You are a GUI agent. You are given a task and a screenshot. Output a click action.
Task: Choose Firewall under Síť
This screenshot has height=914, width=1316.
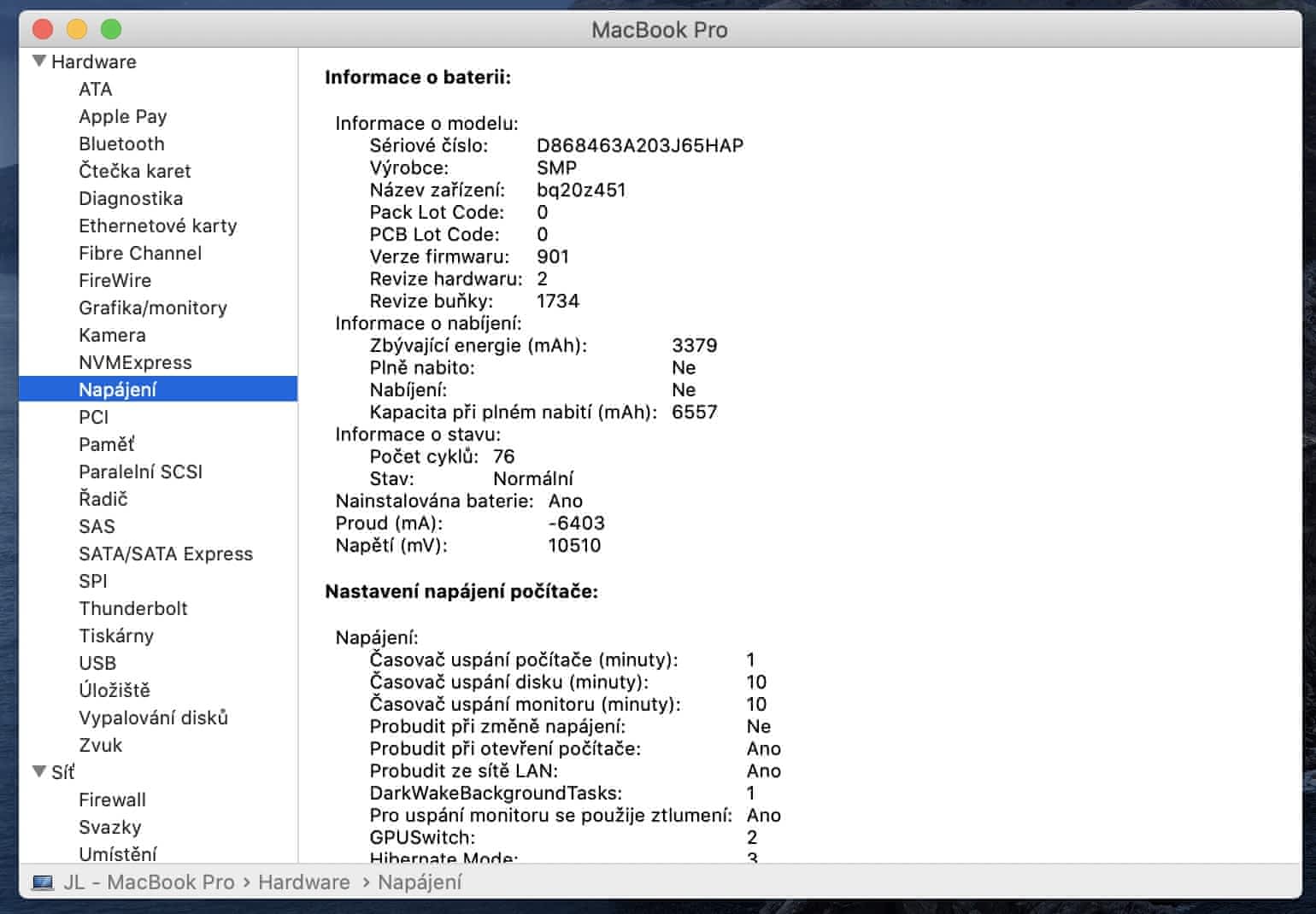click(x=112, y=800)
